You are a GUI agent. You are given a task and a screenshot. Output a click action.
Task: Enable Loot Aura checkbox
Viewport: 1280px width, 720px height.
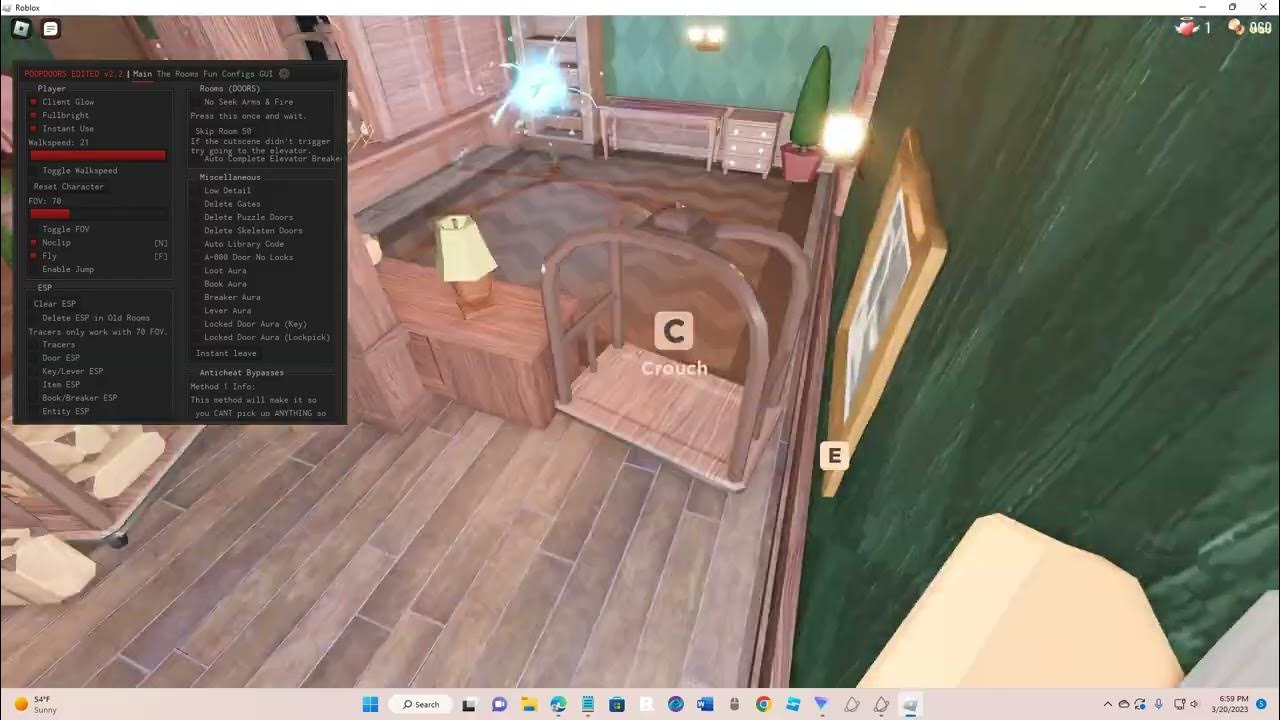pyautogui.click(x=196, y=270)
